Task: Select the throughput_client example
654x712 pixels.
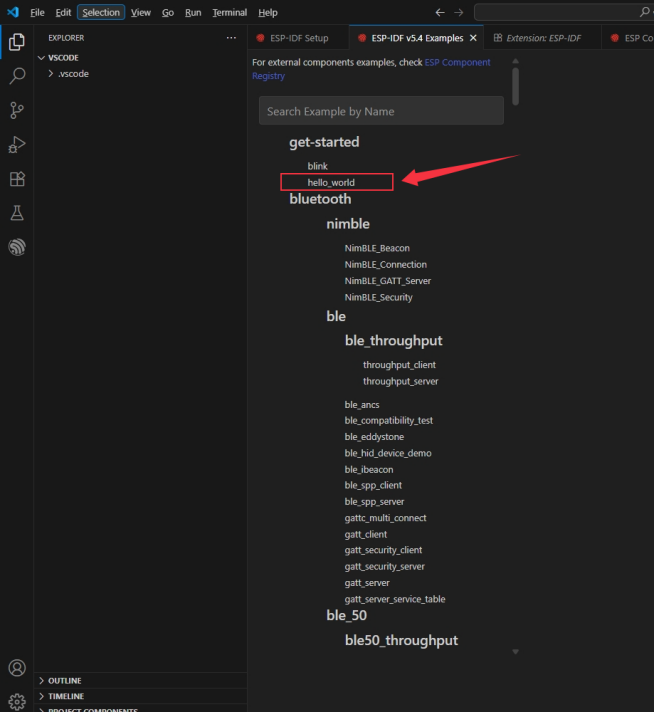Action: tap(399, 365)
